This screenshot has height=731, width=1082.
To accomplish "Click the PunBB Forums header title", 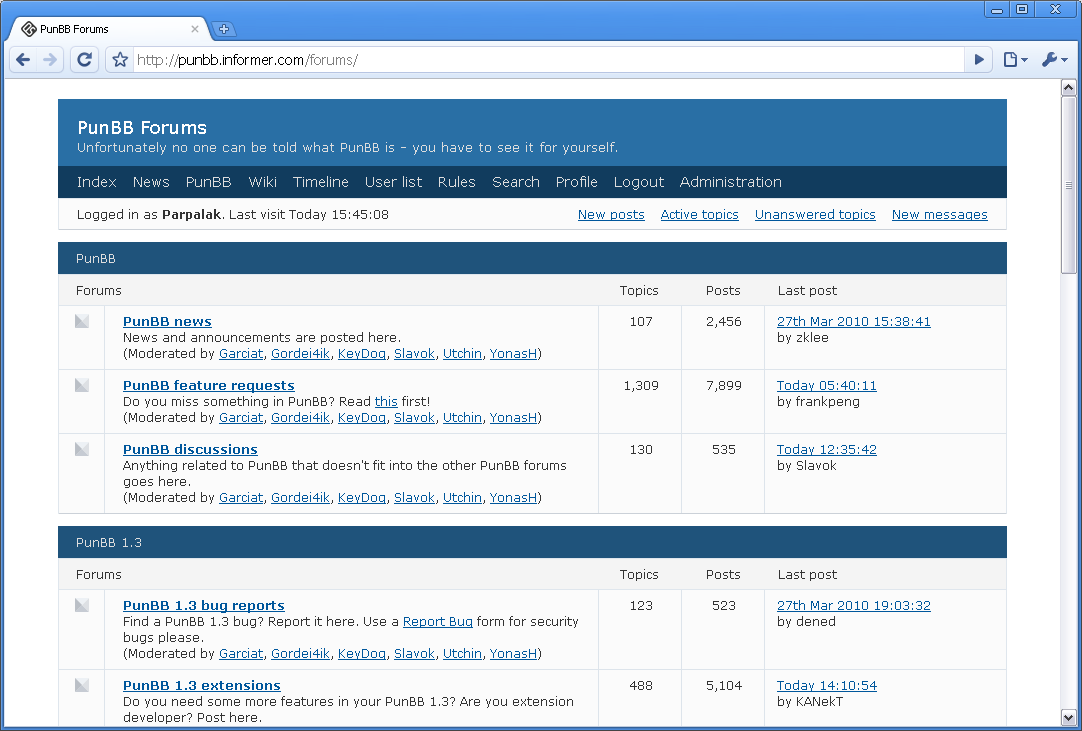I will click(x=142, y=128).
